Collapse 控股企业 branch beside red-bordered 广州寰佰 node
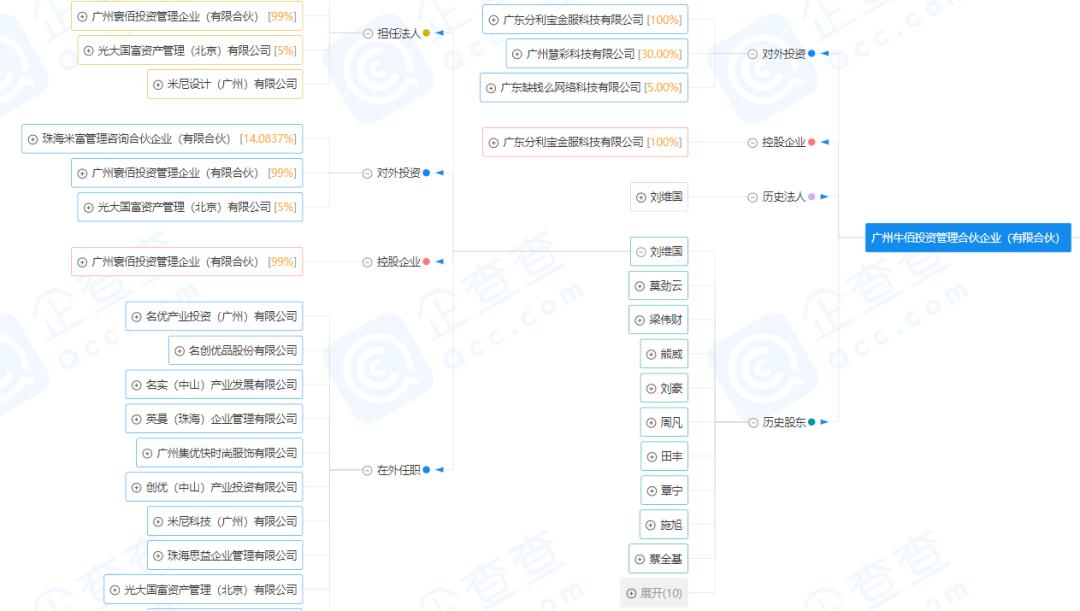The image size is (1080, 611). click(x=367, y=262)
